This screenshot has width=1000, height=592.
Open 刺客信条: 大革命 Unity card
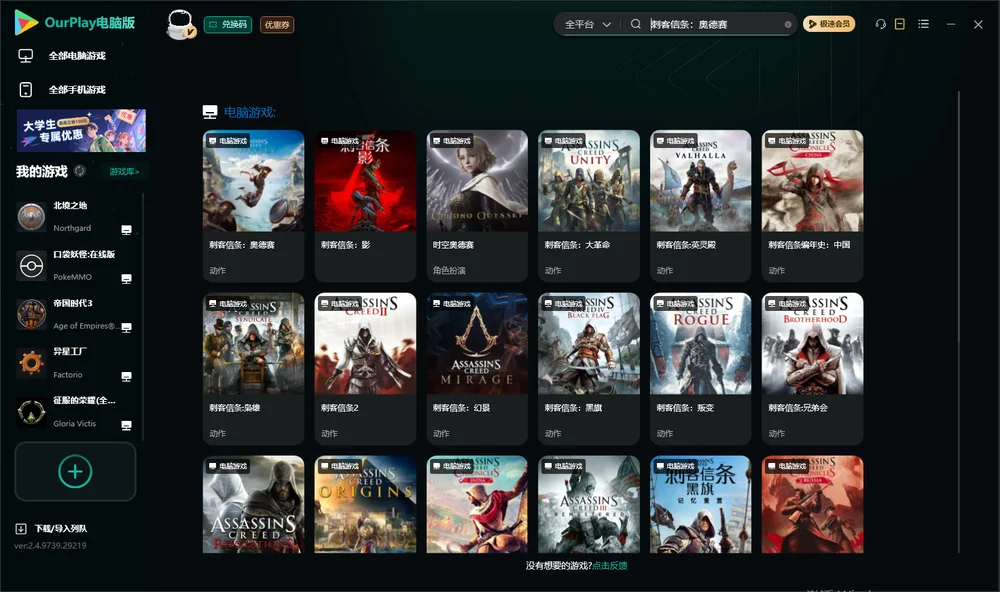[589, 205]
